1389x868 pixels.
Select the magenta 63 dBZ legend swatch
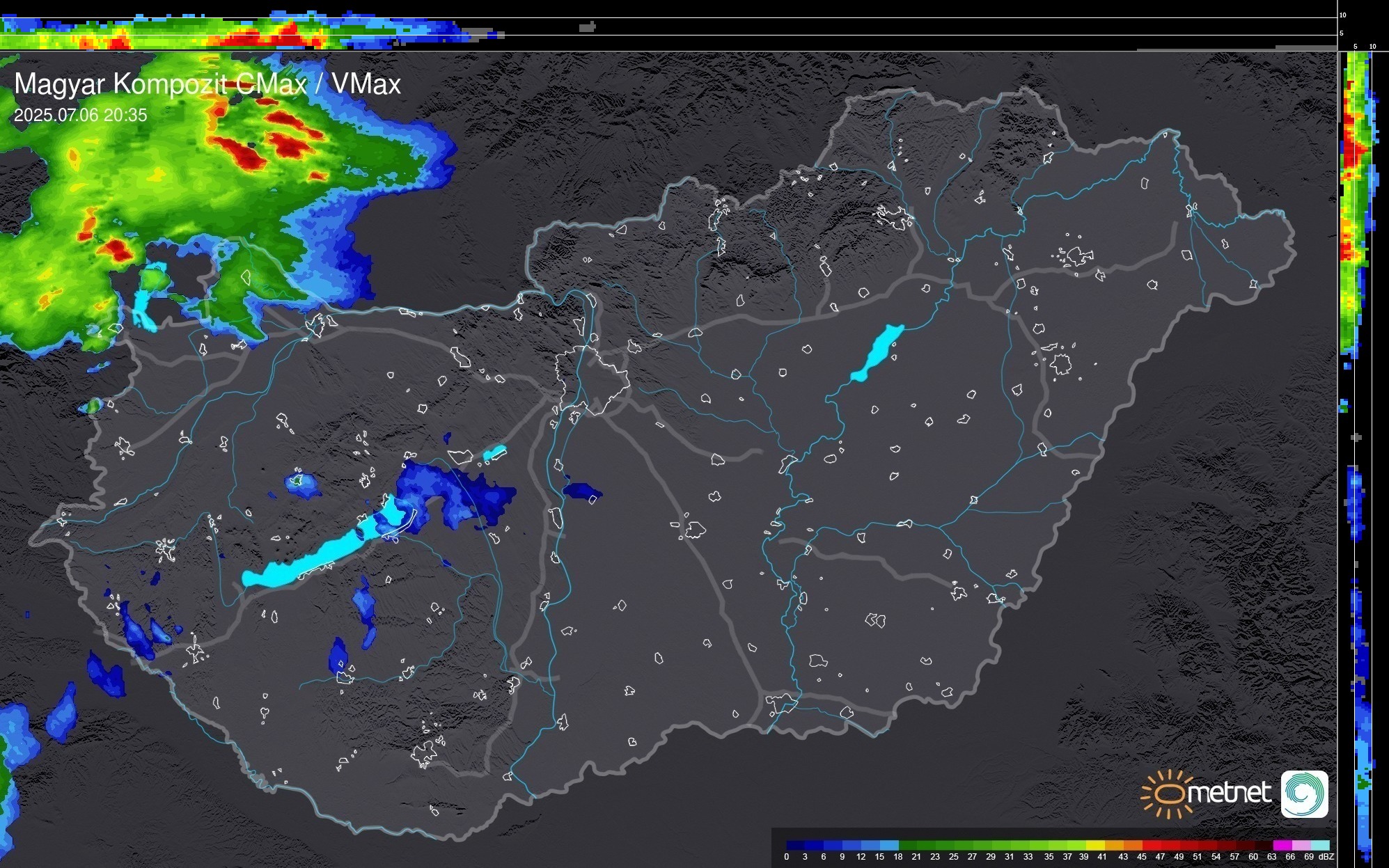pyautogui.click(x=1282, y=846)
